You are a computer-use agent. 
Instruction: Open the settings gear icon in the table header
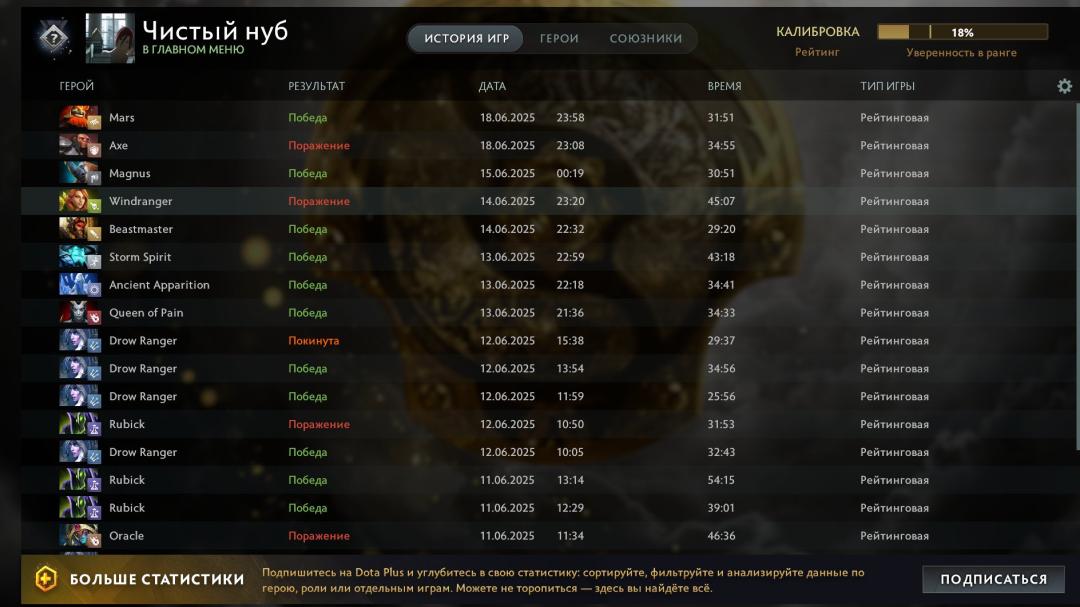[1064, 86]
